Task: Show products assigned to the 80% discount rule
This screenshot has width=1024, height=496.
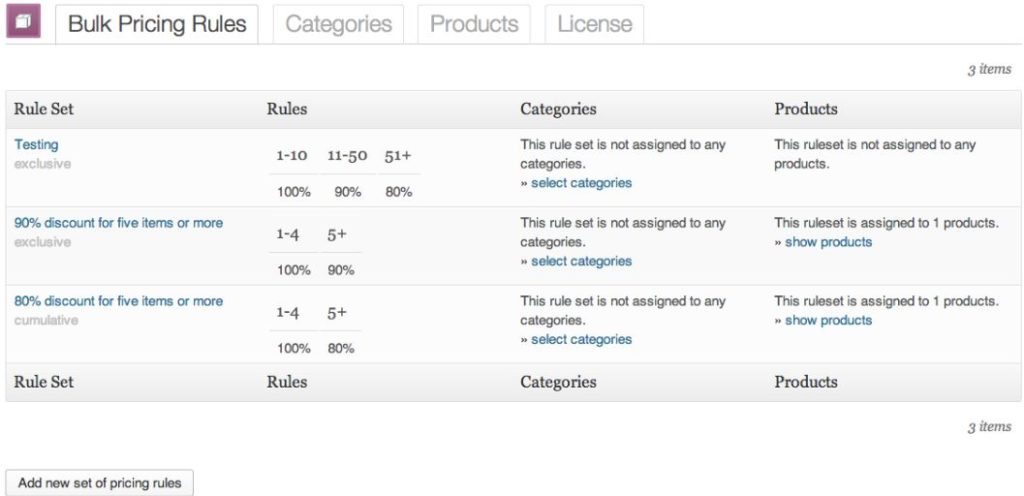Action: click(x=828, y=320)
